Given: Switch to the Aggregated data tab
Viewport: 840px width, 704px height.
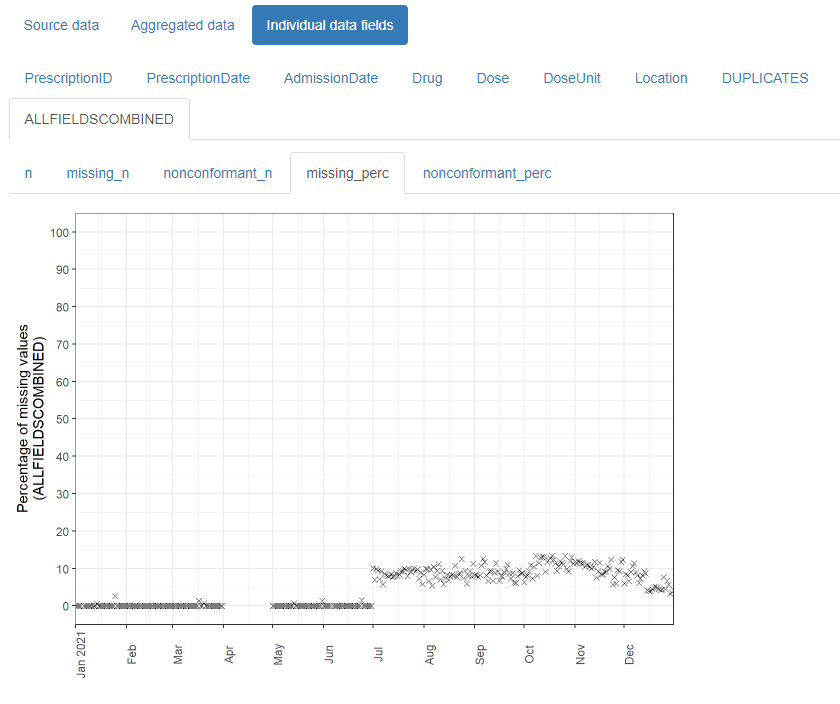Looking at the screenshot, I should 182,25.
